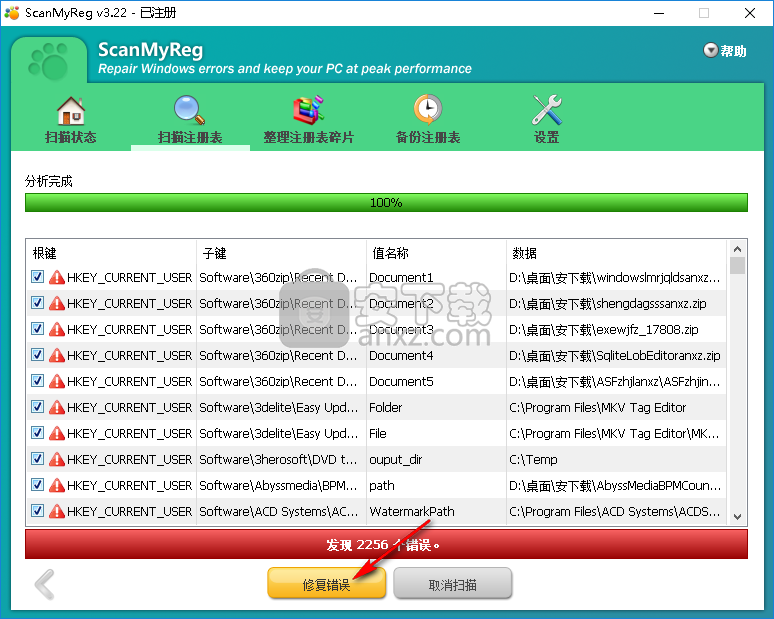Click the warning icon on Document2 row
This screenshot has height=619, width=774.
click(x=57, y=303)
